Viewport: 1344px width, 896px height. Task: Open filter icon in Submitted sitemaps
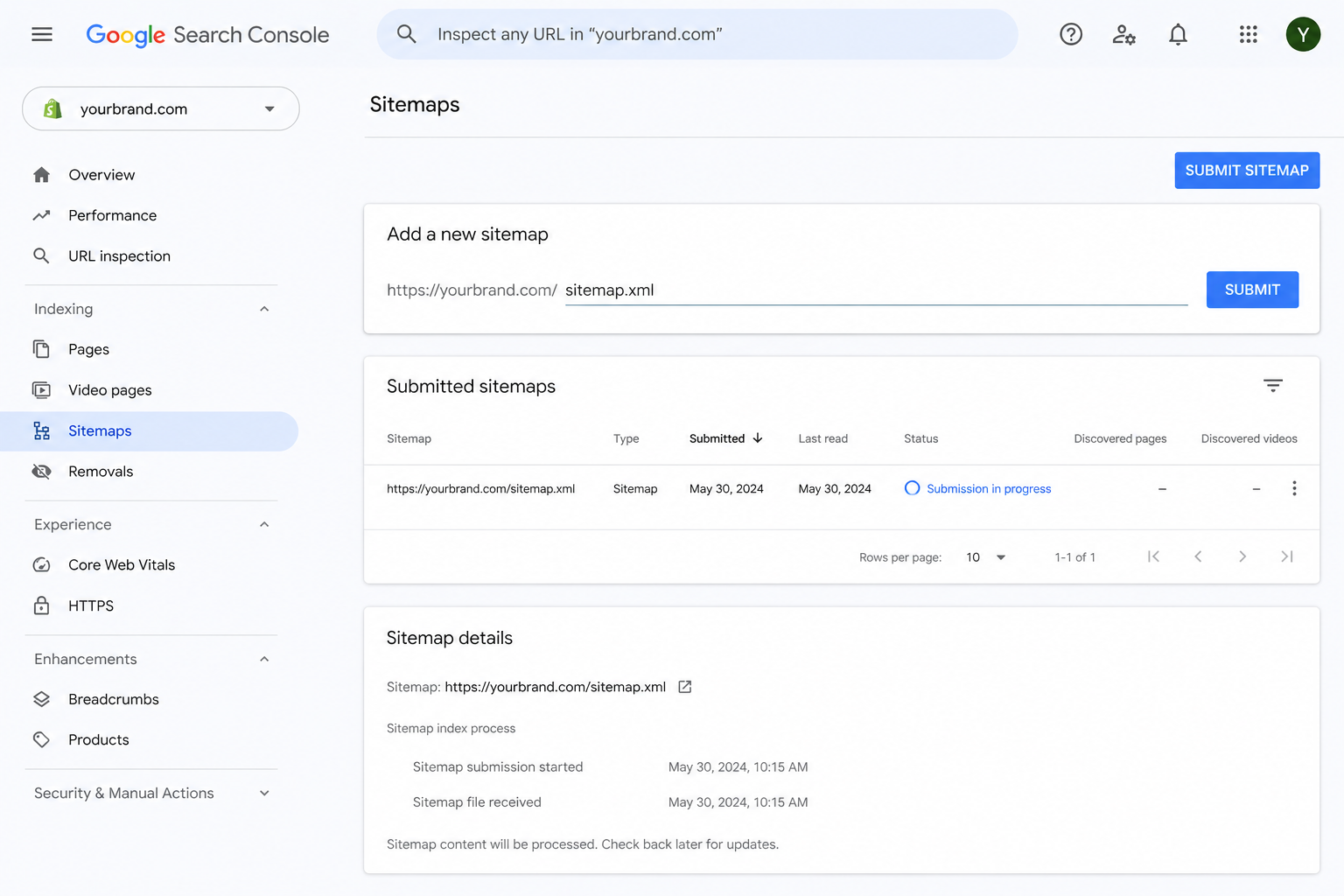(x=1273, y=385)
